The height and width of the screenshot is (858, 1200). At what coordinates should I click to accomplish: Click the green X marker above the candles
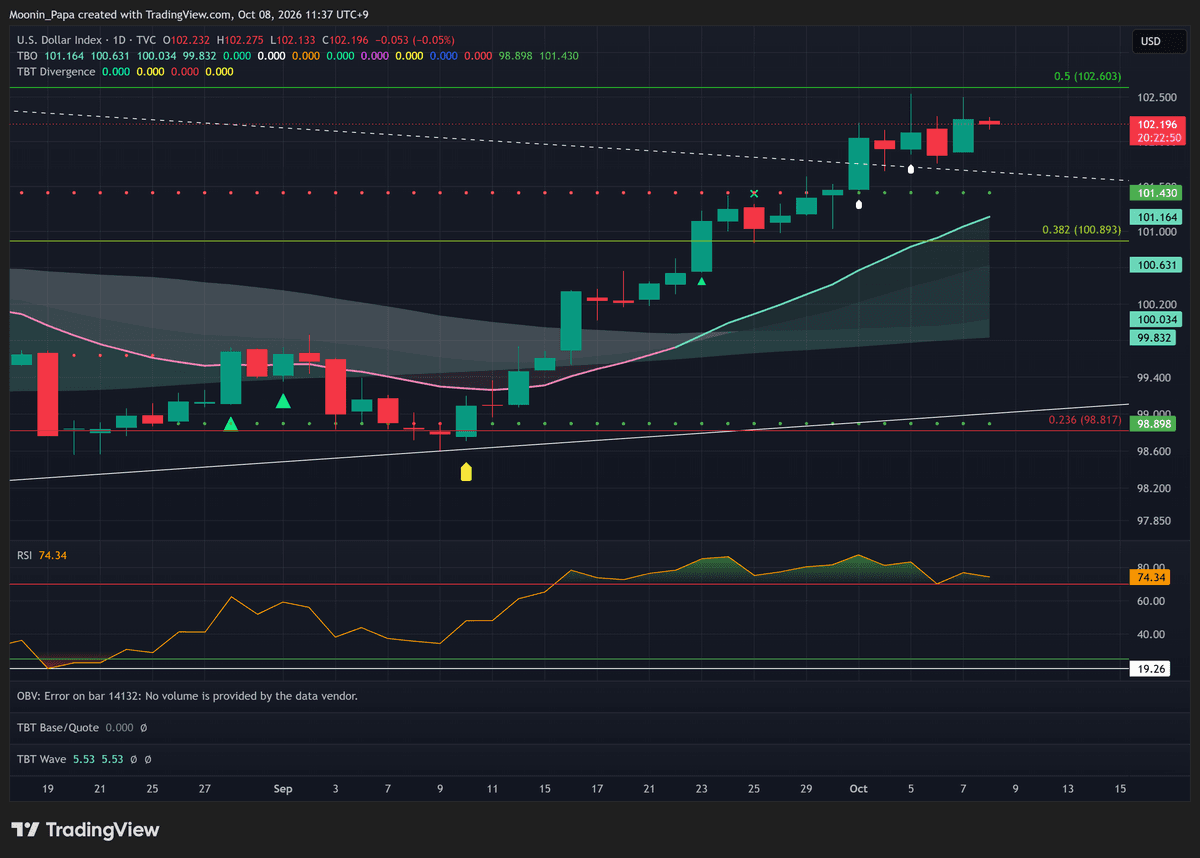[x=754, y=193]
